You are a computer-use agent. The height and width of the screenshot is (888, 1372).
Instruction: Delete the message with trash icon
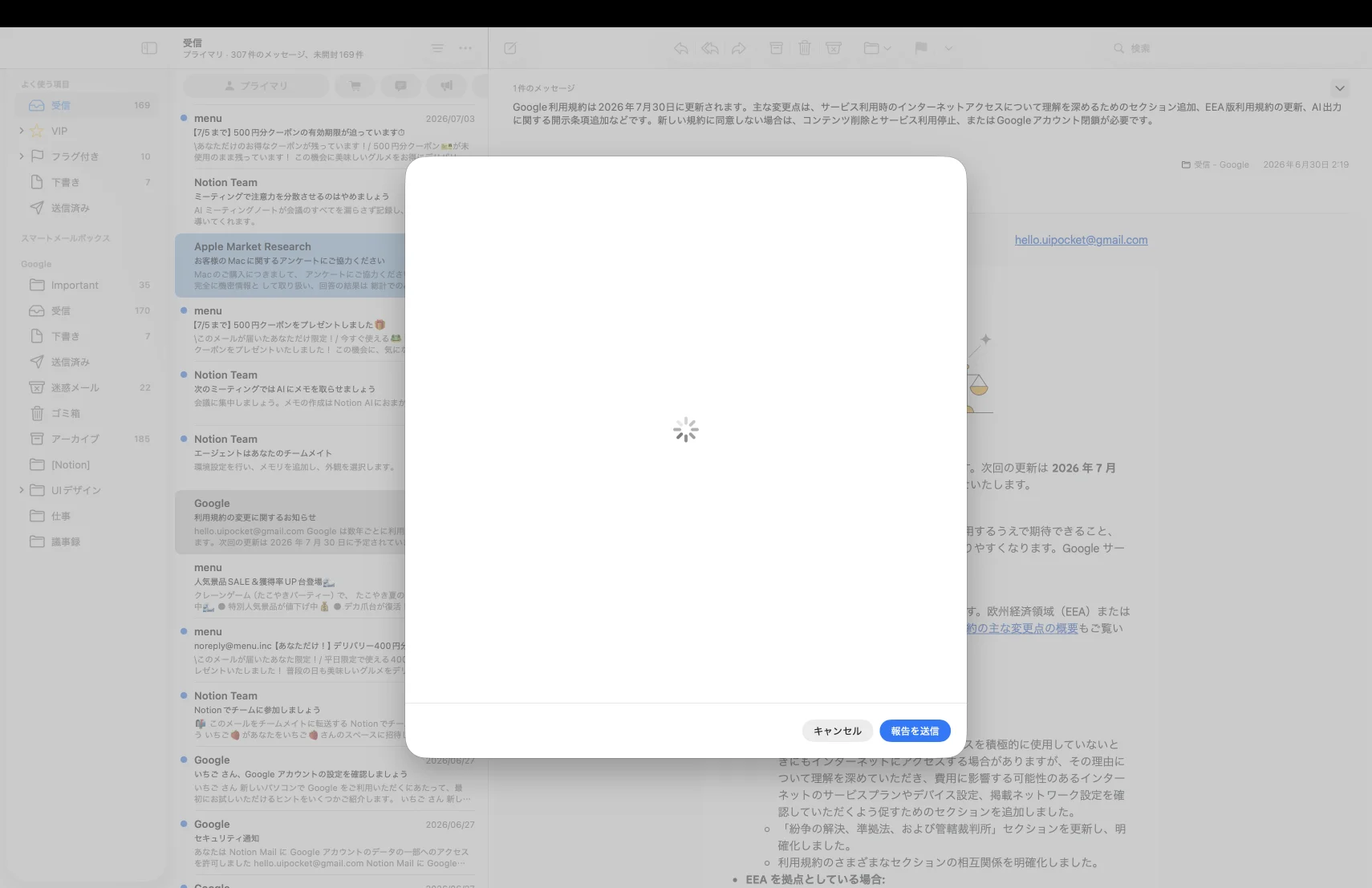point(805,48)
